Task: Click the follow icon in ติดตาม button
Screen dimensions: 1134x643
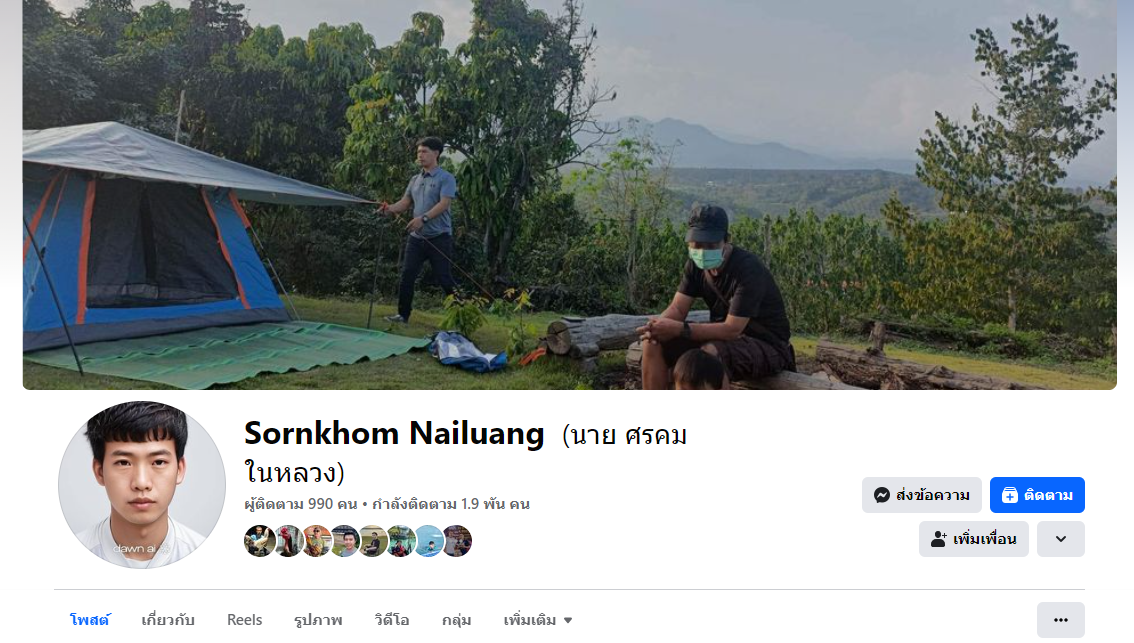Action: (x=1010, y=495)
